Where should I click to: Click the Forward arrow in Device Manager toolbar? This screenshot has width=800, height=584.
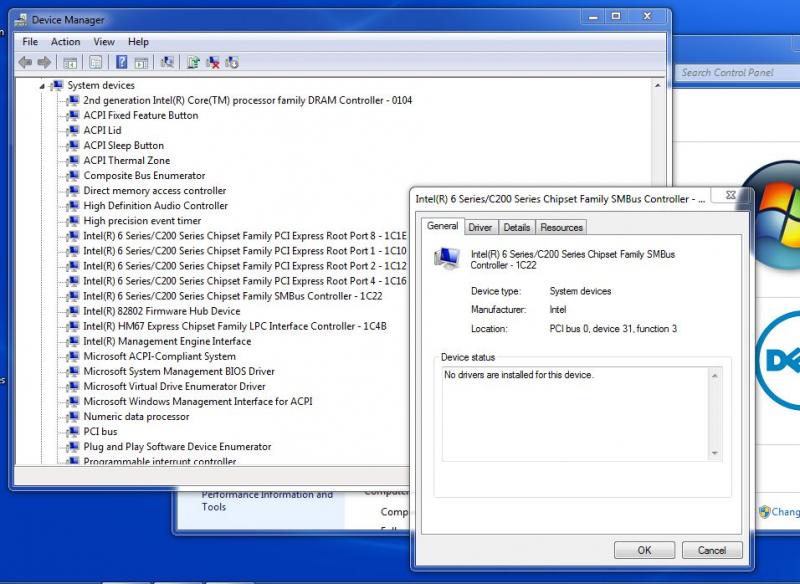(x=44, y=62)
